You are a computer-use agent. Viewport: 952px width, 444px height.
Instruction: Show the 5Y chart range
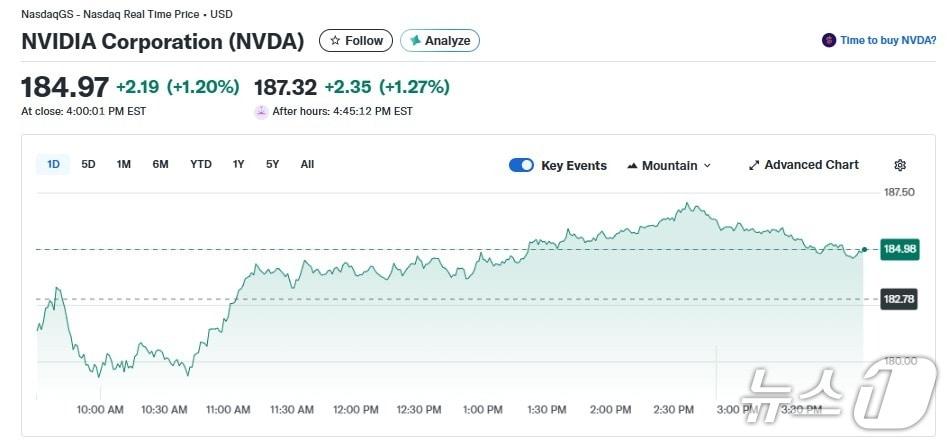[x=272, y=165]
